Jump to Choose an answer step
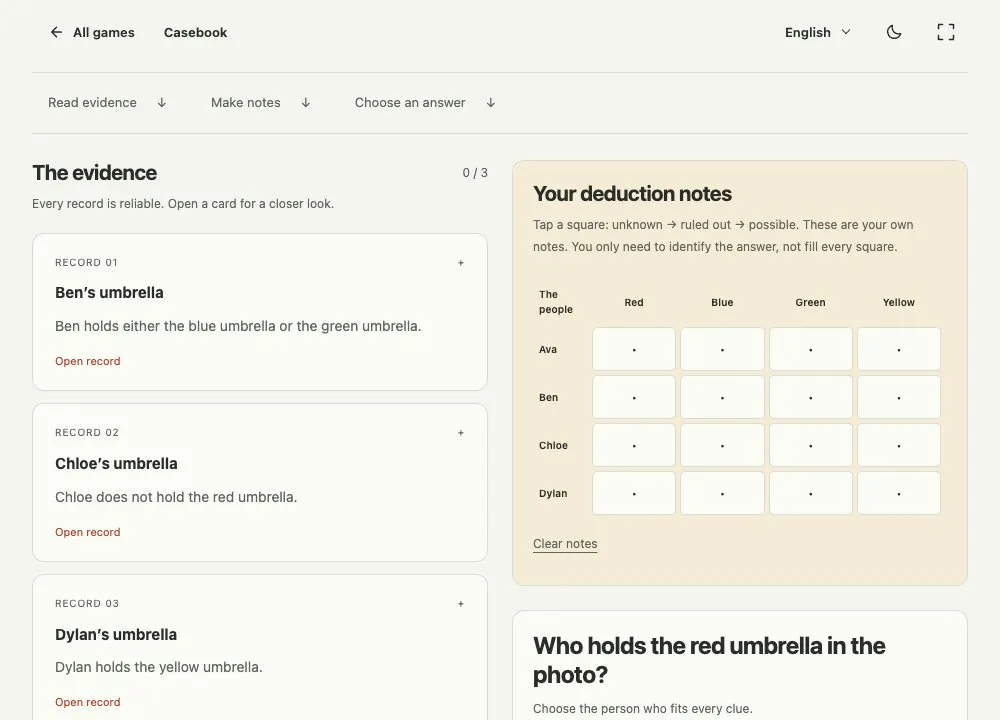The width and height of the screenshot is (1000, 720). [x=425, y=103]
